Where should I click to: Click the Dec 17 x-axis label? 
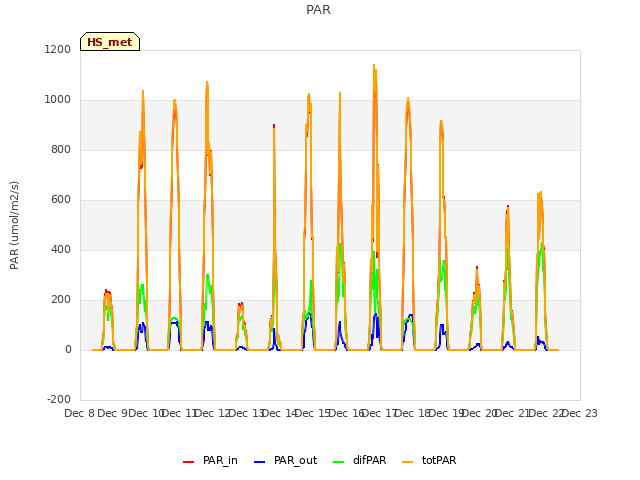(380, 413)
